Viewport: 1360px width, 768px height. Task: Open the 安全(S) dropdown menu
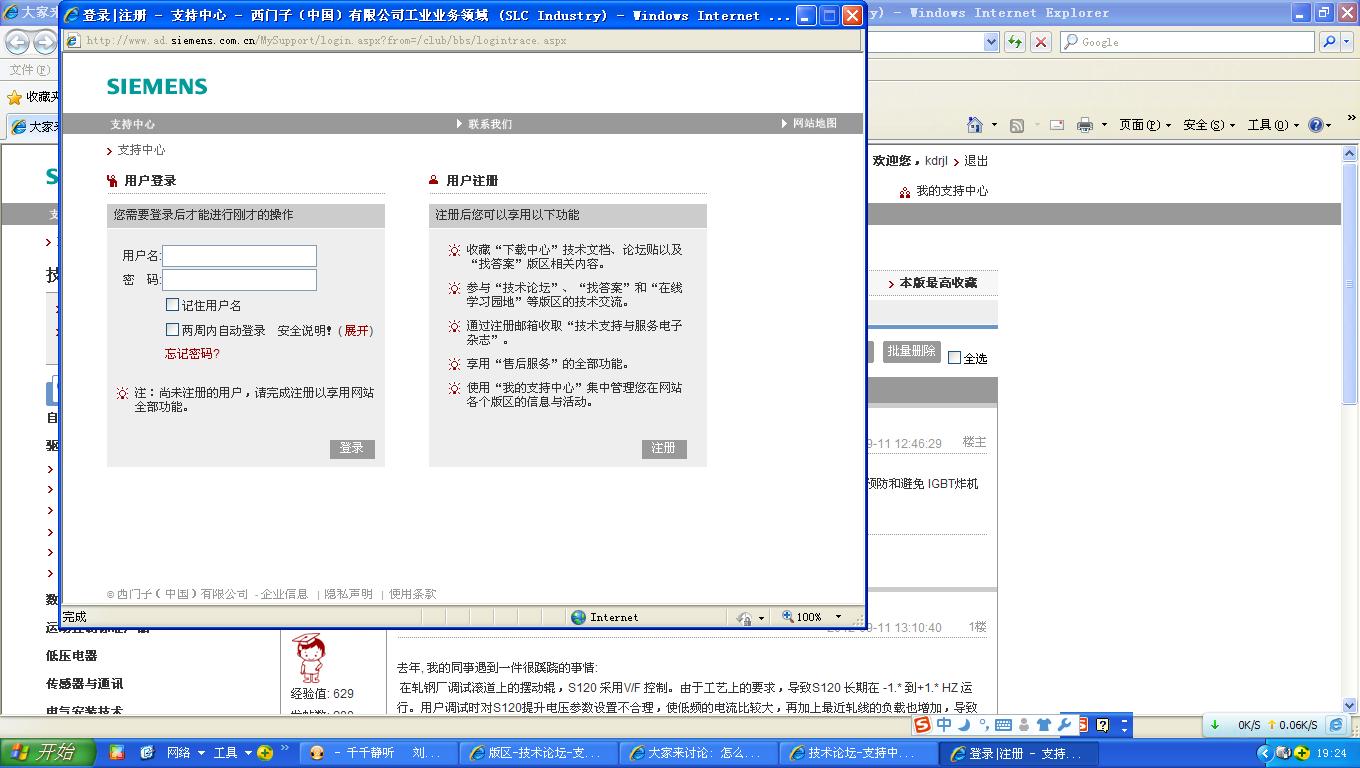pos(1209,125)
